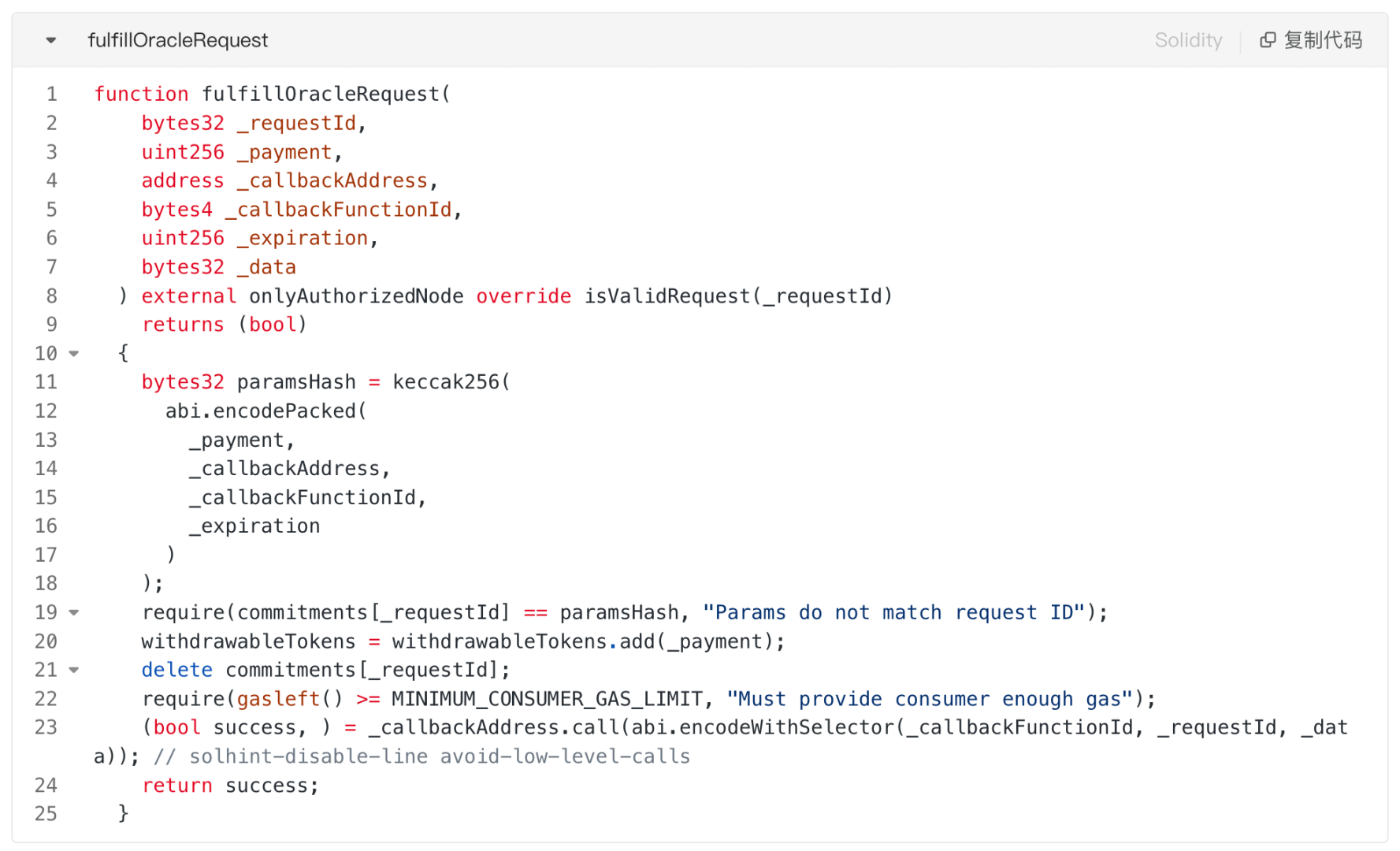Image resolution: width=1400 pixels, height=851 pixels.
Task: Click the solhint-disable-line comment
Action: click(x=421, y=757)
